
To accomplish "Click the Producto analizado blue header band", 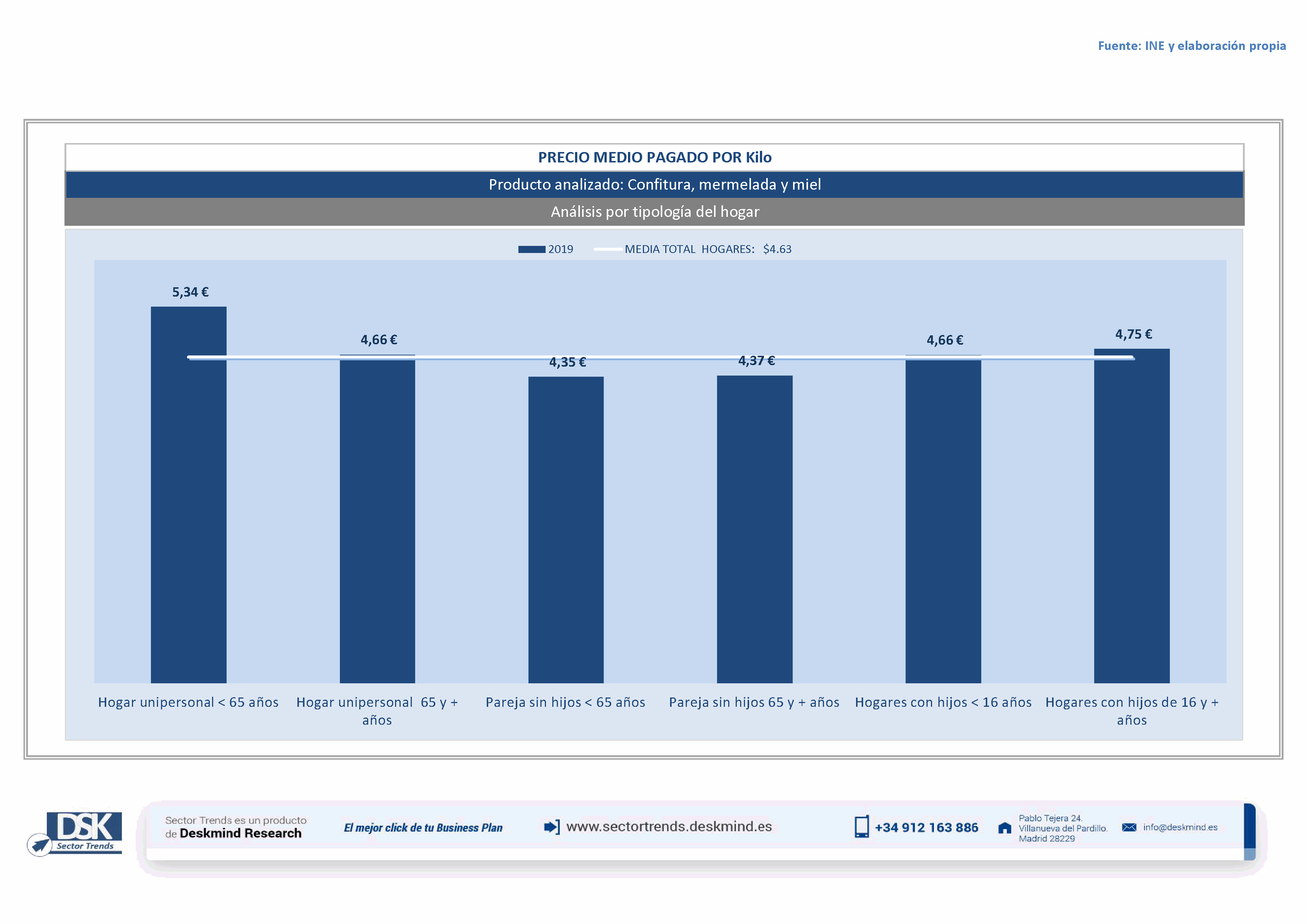I will [655, 184].
